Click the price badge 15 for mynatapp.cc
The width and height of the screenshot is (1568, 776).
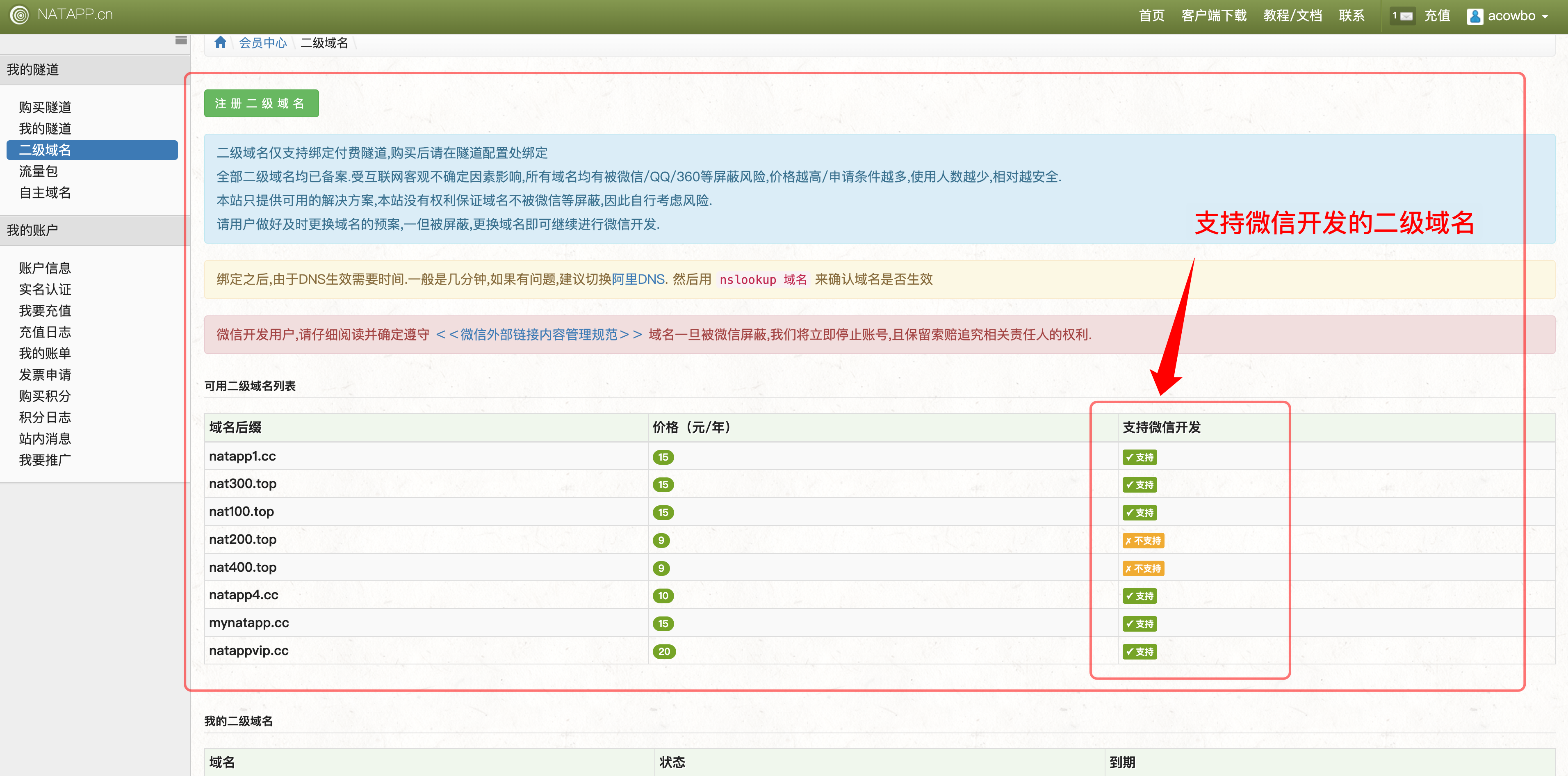coord(663,624)
